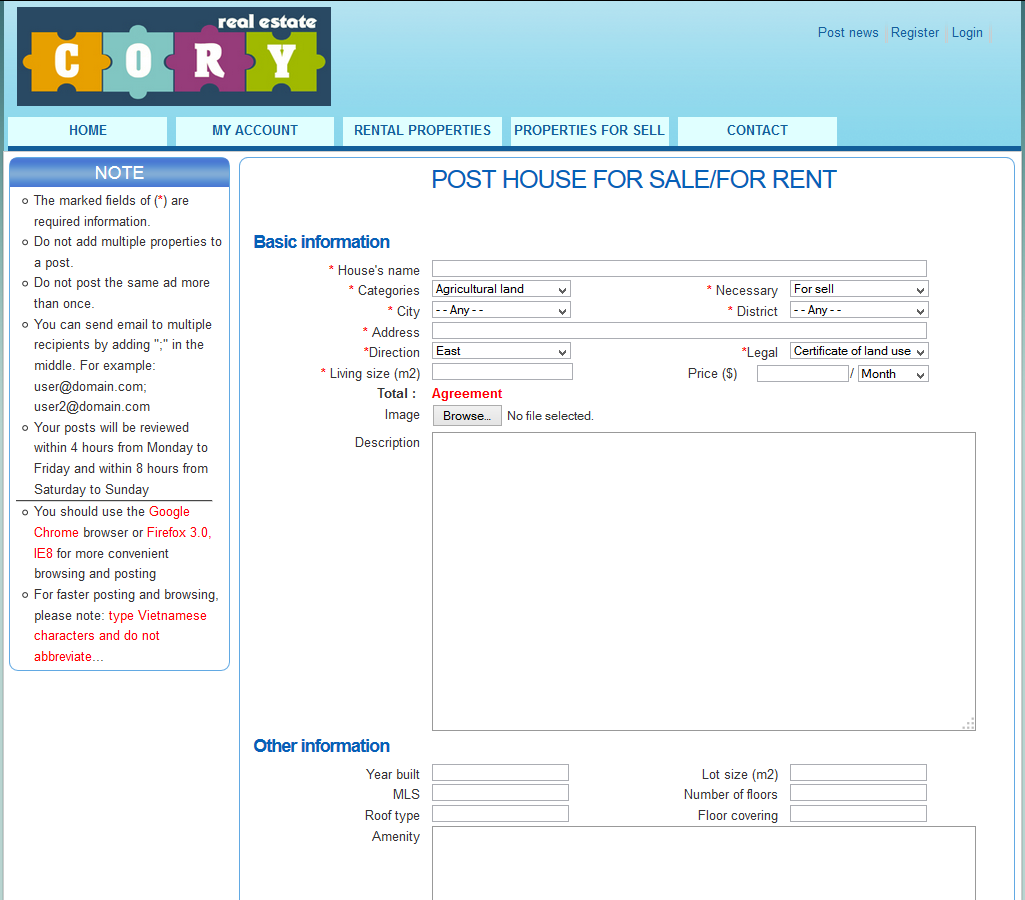Screen dimensions: 1025x900
Task: Go to the CONTACT tab
Action: pyautogui.click(x=756, y=130)
